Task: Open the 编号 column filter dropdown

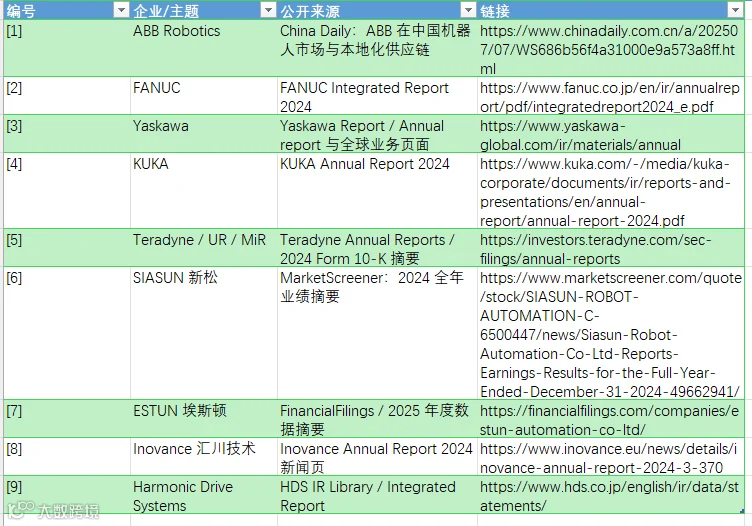Action: (121, 10)
